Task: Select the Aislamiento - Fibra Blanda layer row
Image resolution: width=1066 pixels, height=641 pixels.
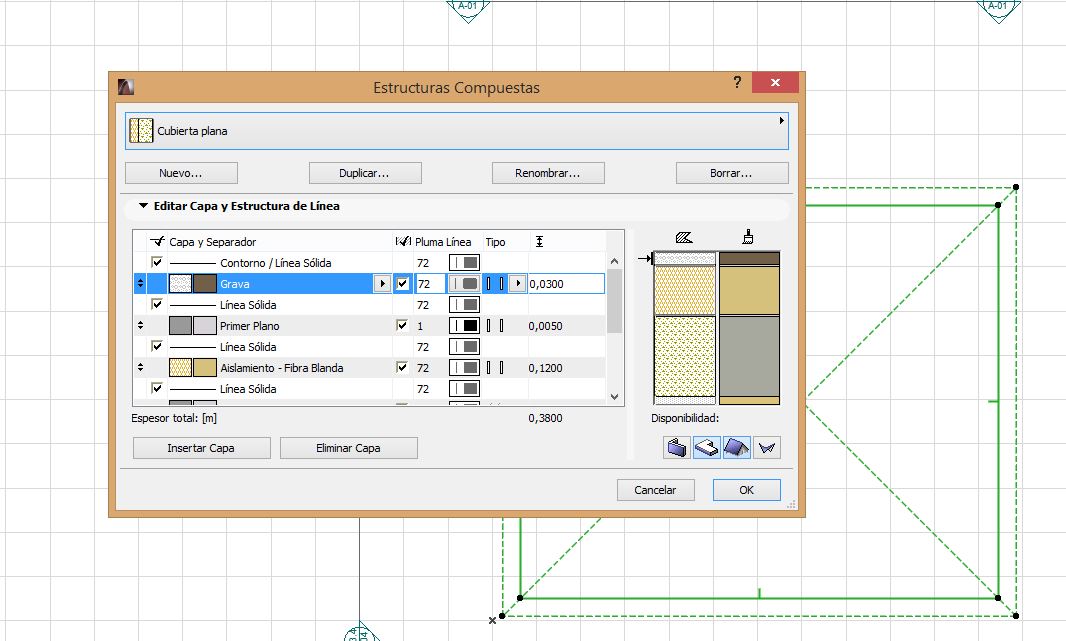Action: (x=281, y=368)
